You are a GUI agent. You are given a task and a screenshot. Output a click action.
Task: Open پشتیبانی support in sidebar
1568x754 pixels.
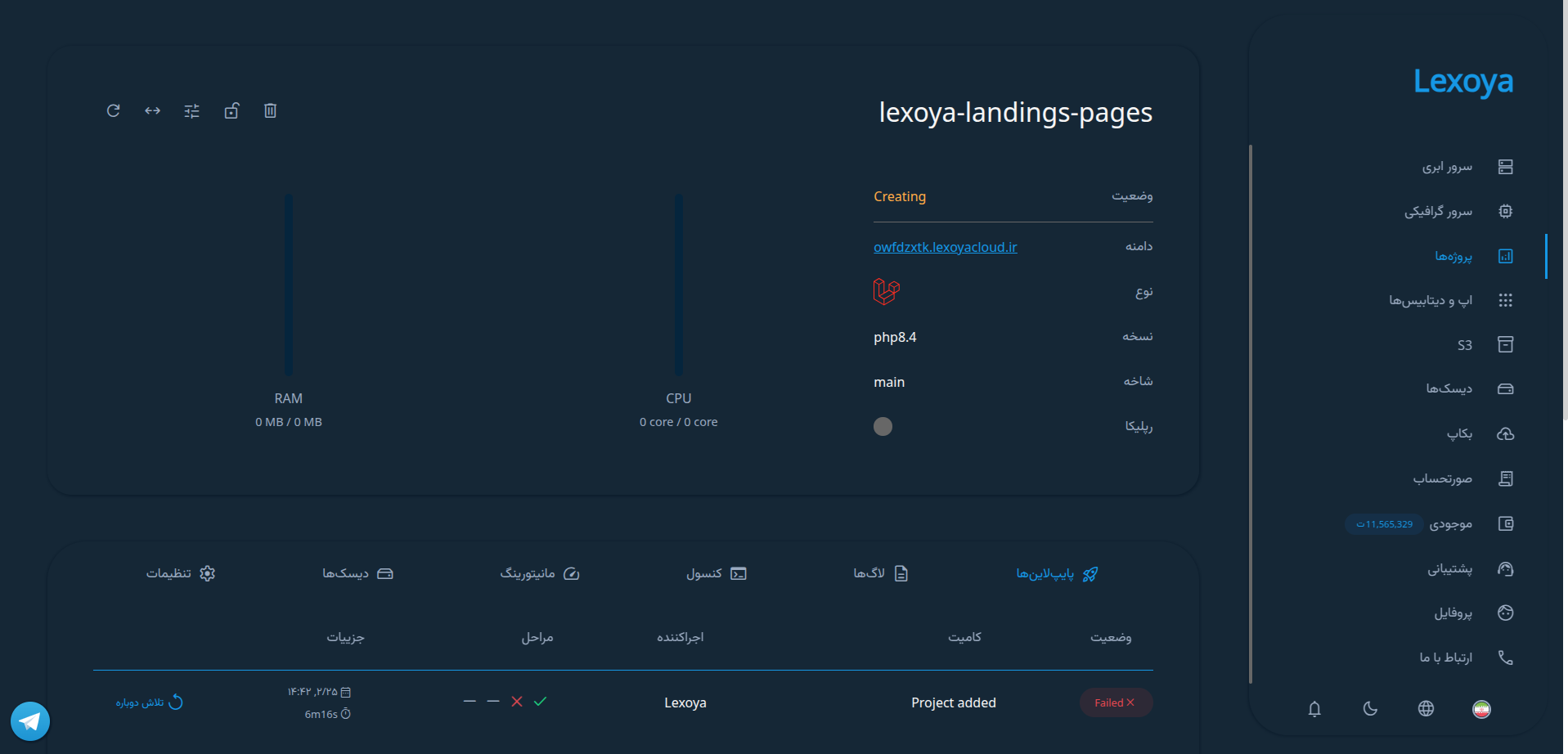click(x=1471, y=568)
